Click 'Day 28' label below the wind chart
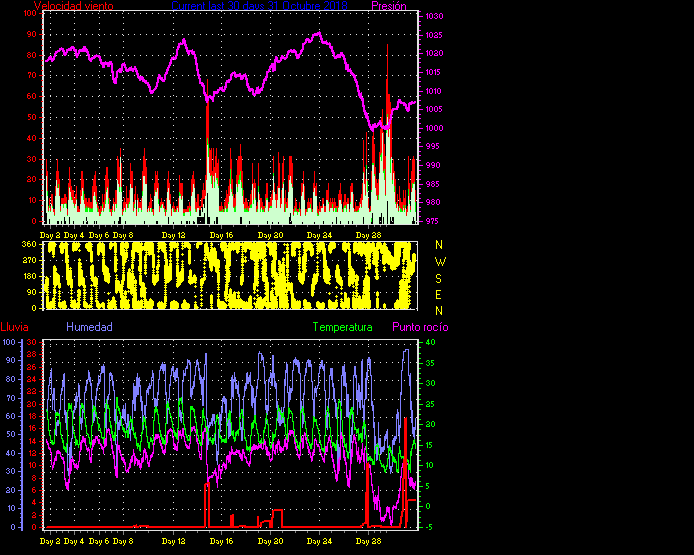Image resolution: width=694 pixels, height=555 pixels. click(368, 235)
